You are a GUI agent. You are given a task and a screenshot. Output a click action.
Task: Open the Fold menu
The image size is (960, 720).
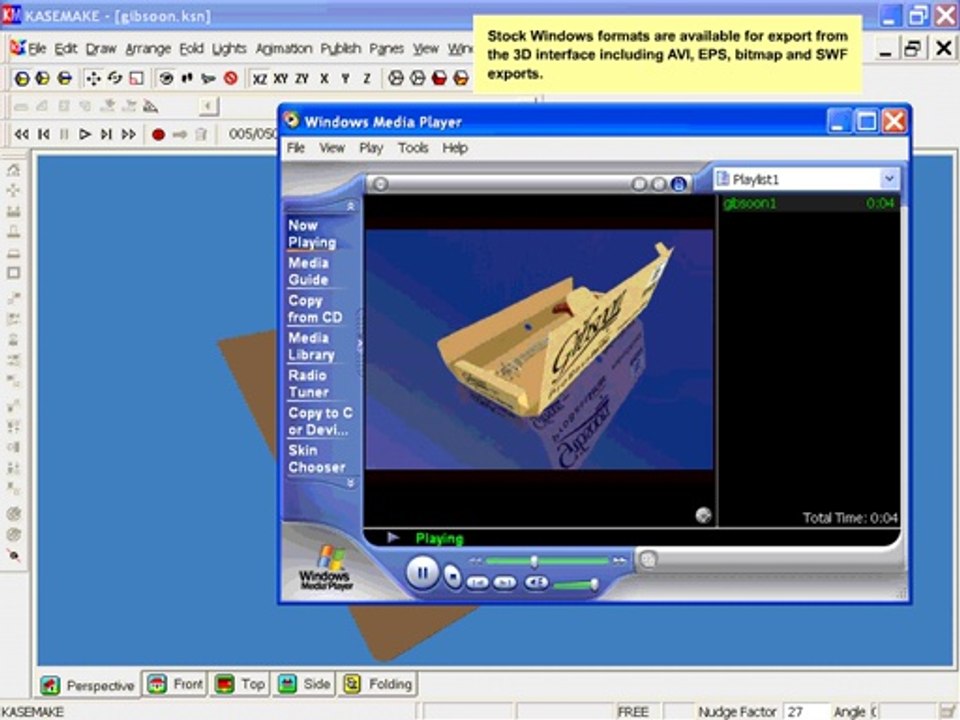tap(191, 48)
